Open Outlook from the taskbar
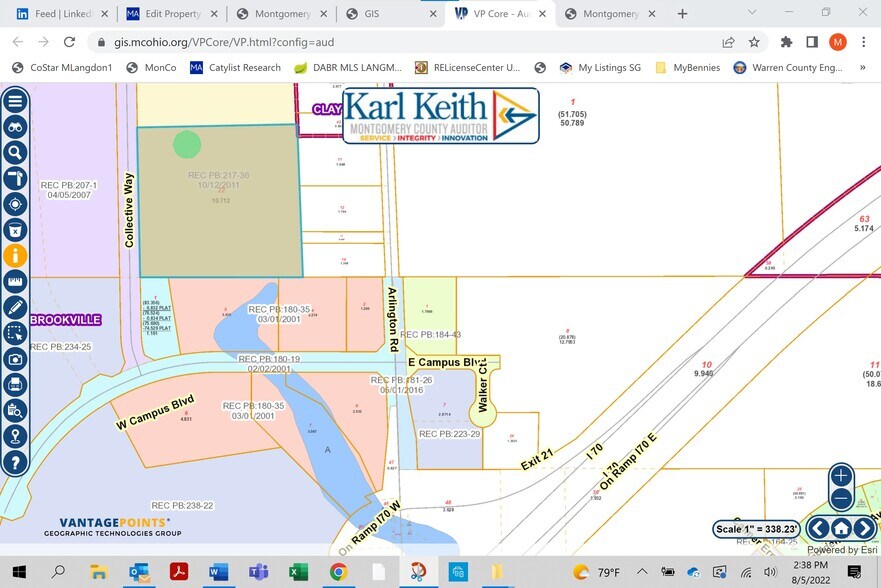This screenshot has height=588, width=881. (x=139, y=572)
